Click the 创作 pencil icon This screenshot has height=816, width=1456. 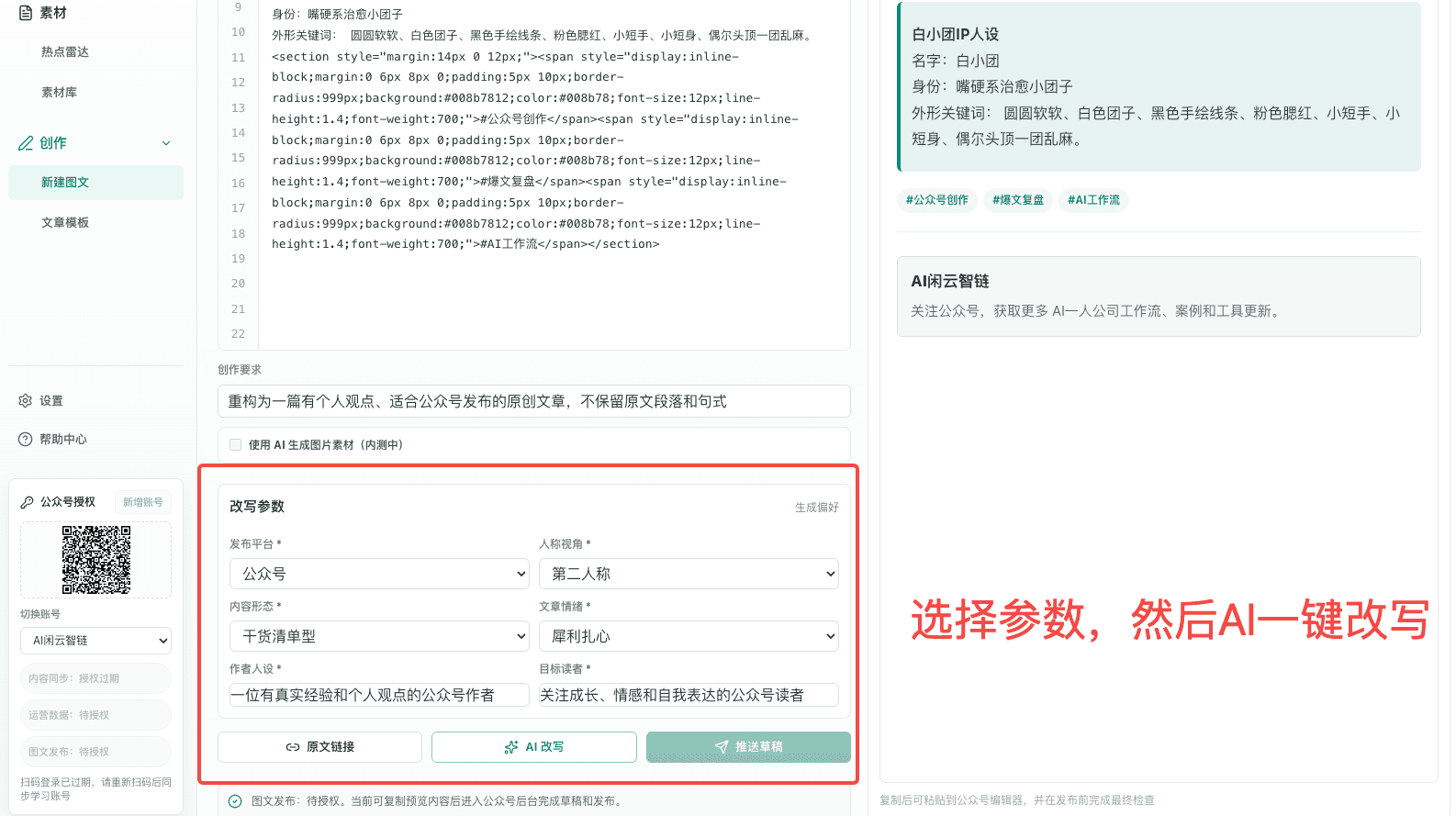tap(26, 143)
